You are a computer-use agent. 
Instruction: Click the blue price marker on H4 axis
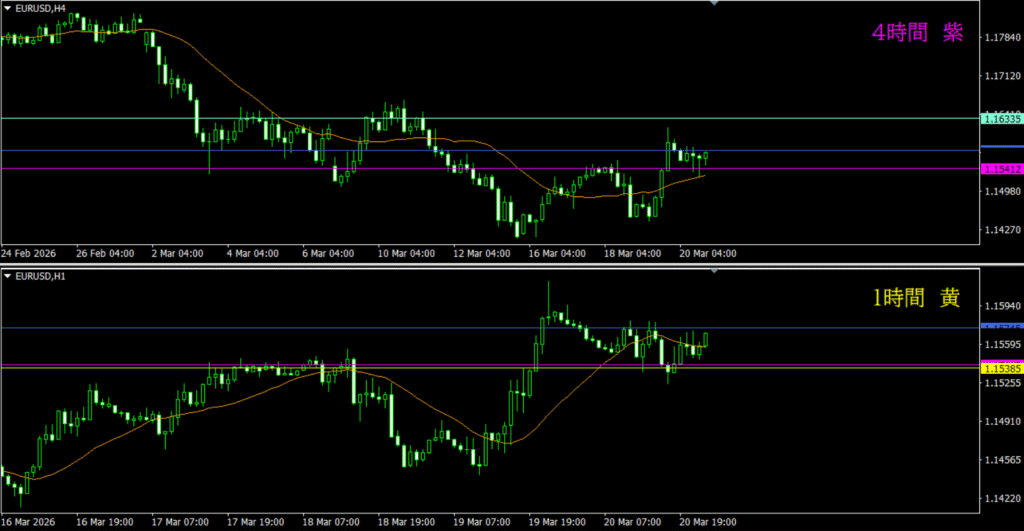1001,151
